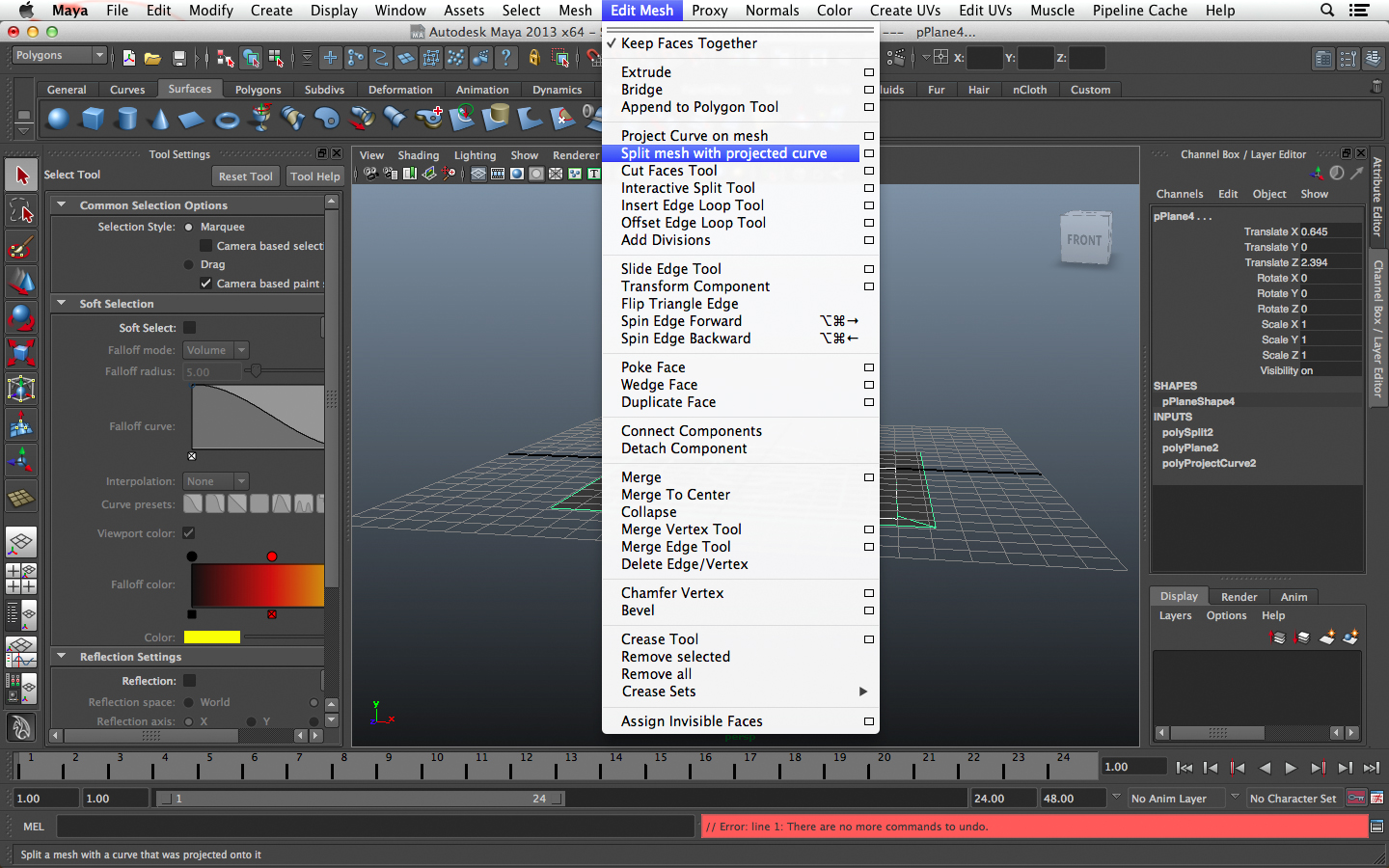1389x868 pixels.
Task: Open Tool Help
Action: pos(314,176)
